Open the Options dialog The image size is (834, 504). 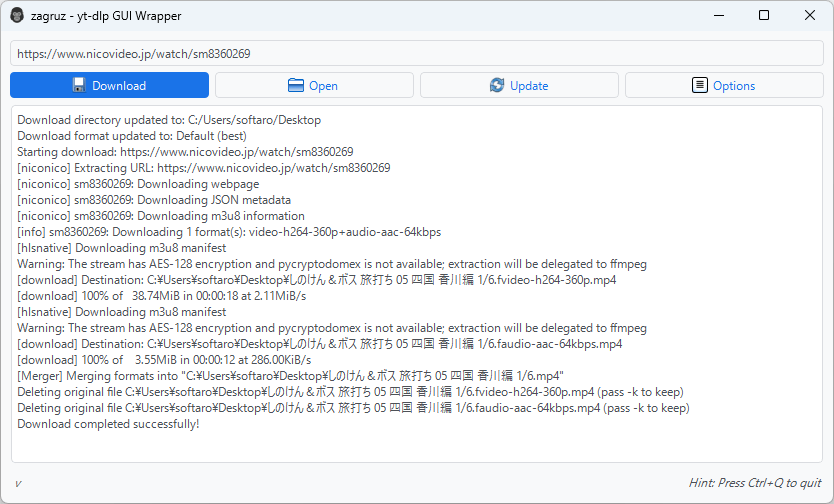724,85
